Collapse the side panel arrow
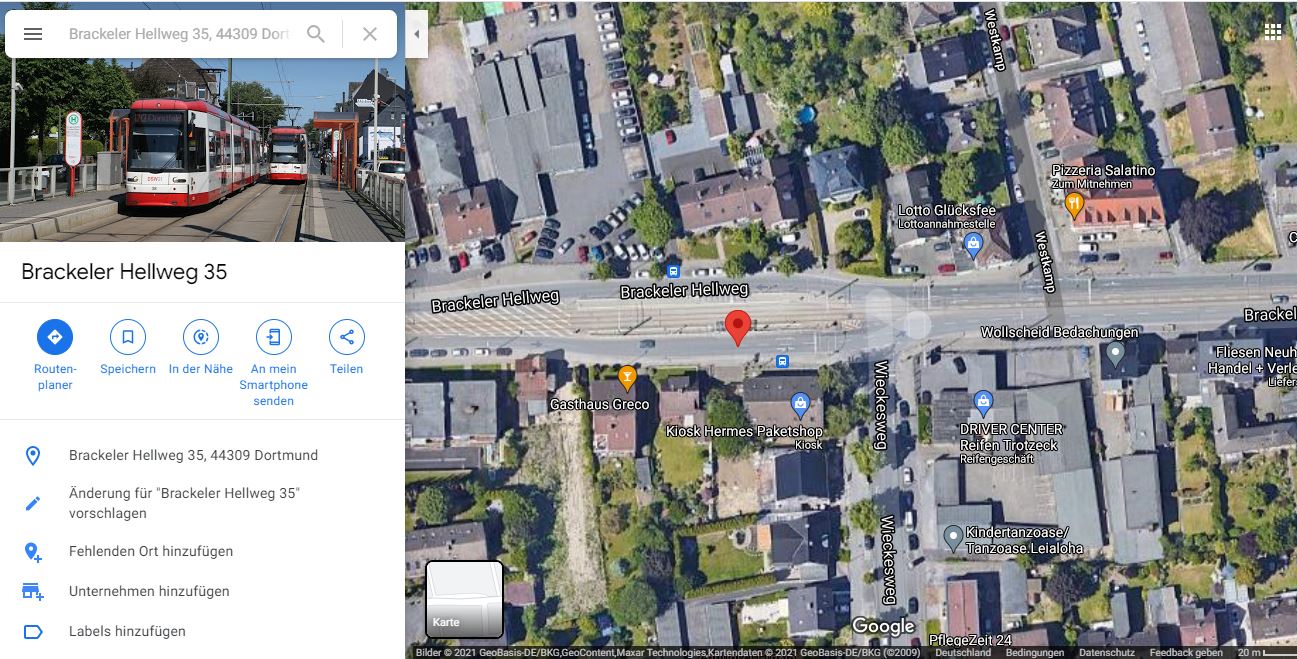This screenshot has width=1297, height=659. pyautogui.click(x=417, y=34)
